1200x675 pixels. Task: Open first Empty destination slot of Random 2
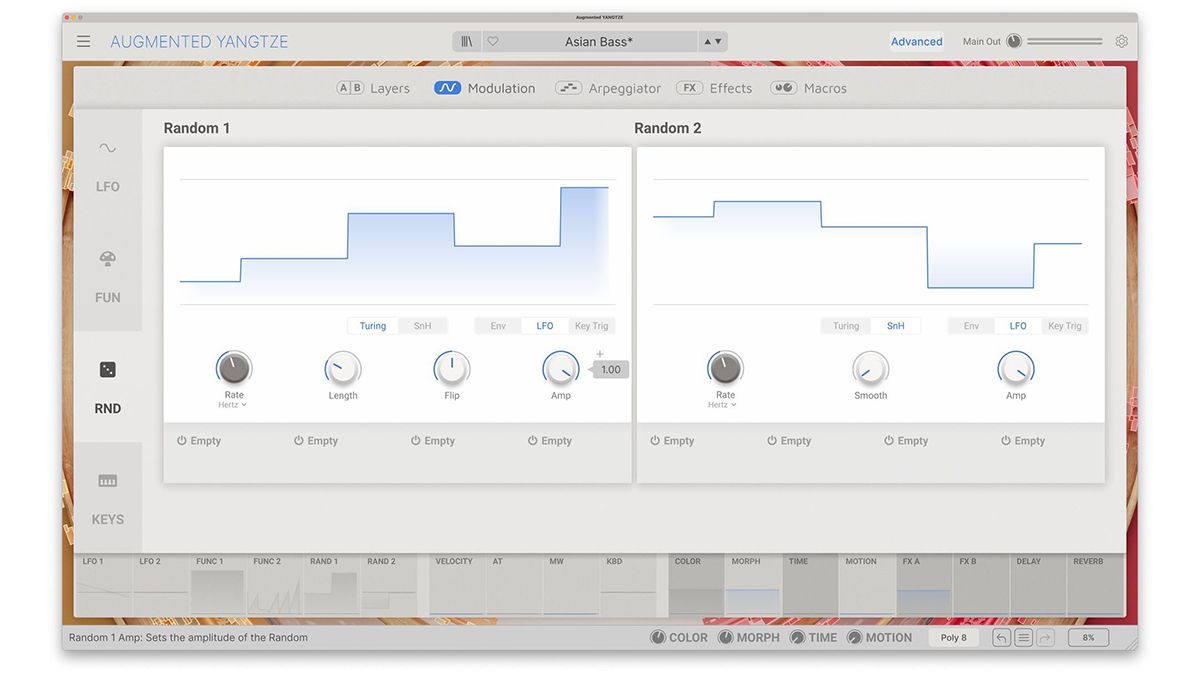coord(673,441)
